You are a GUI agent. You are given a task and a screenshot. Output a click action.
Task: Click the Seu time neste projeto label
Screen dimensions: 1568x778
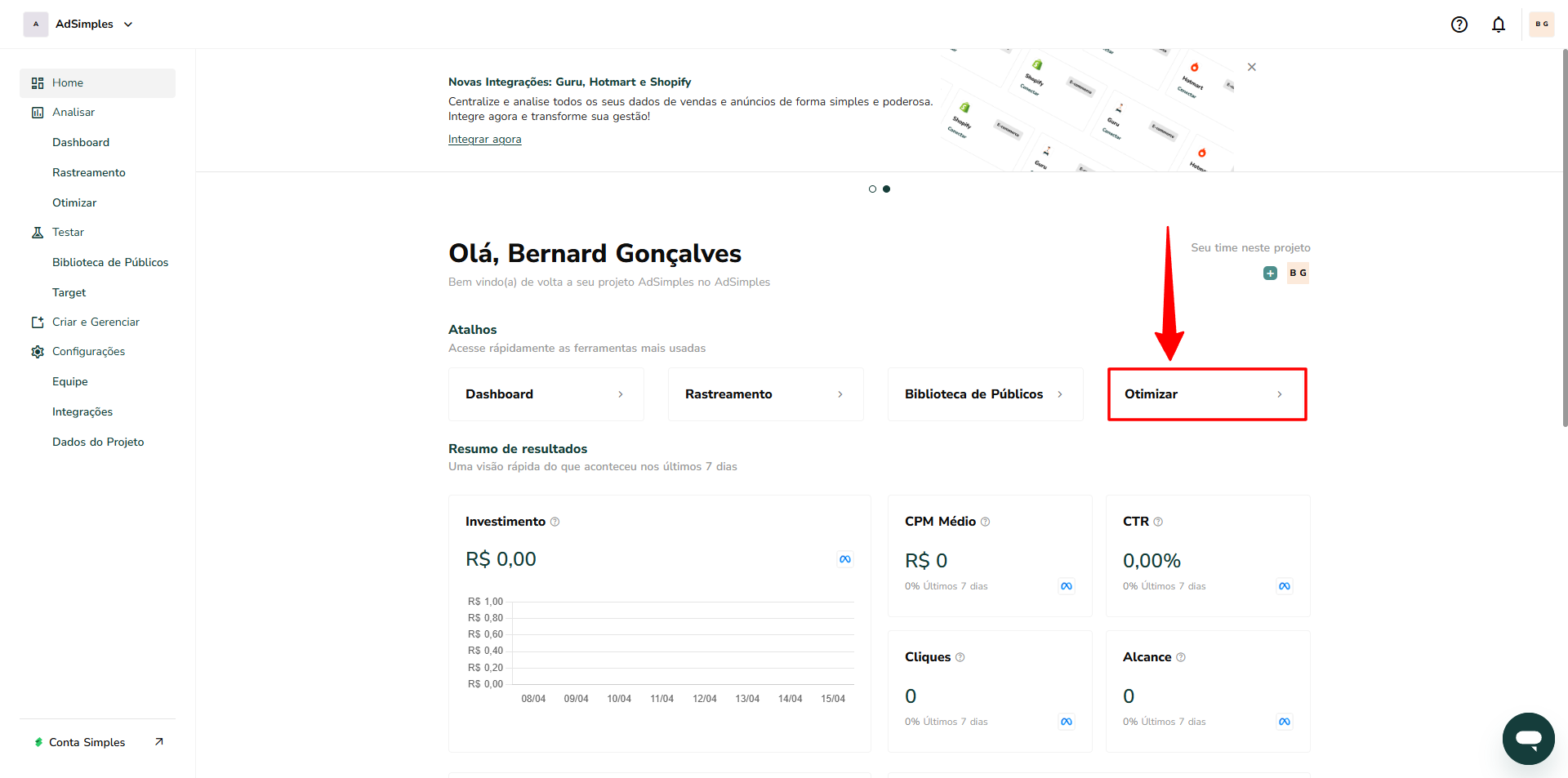1250,248
